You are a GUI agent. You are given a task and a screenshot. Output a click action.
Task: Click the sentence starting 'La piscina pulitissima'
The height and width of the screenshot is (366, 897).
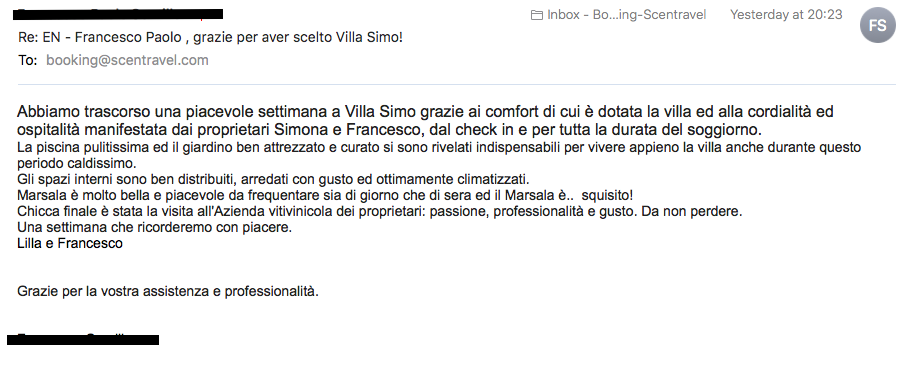tap(439, 148)
